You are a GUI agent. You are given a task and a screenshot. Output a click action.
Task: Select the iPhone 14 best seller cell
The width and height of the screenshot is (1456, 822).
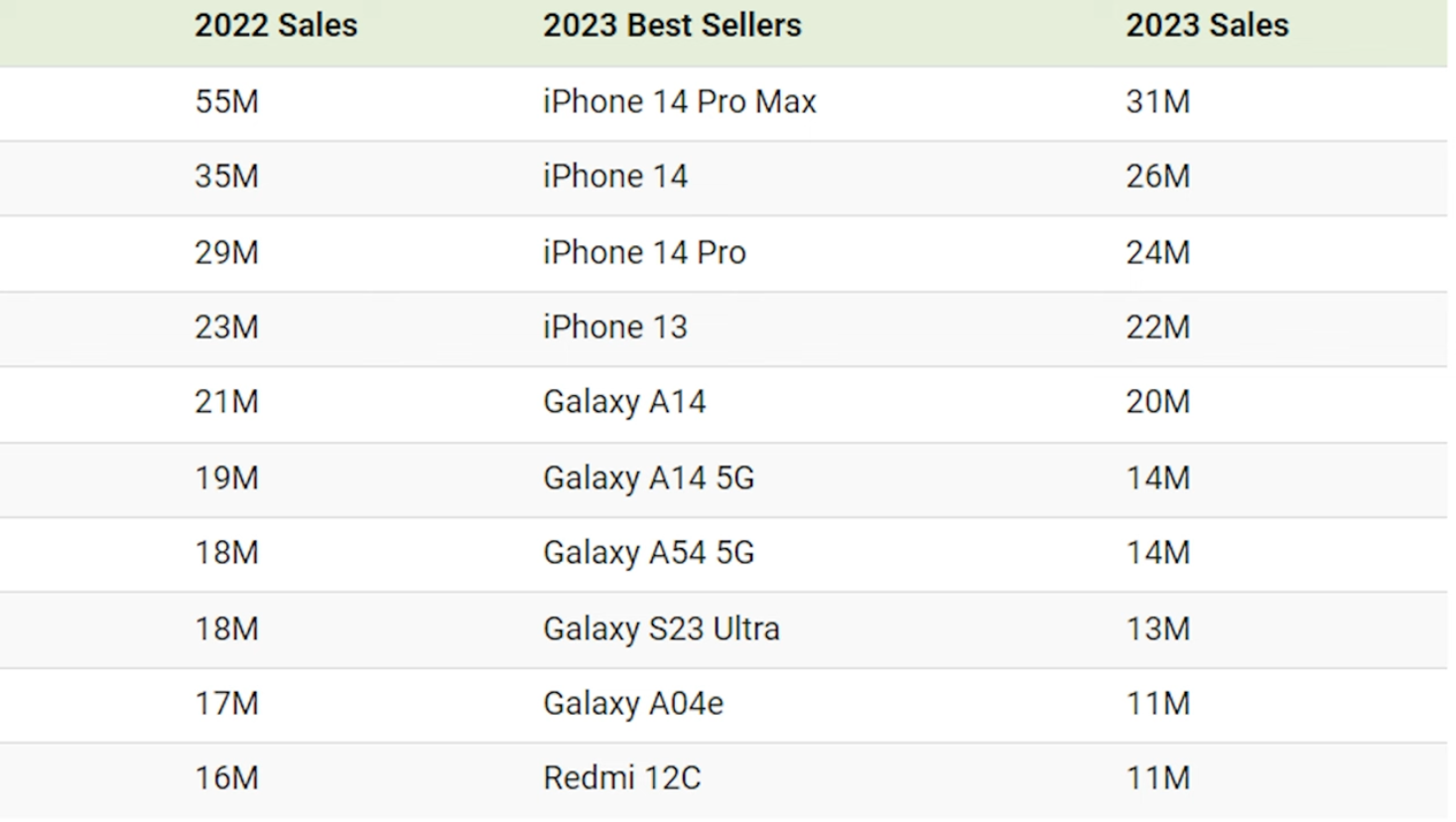[615, 177]
